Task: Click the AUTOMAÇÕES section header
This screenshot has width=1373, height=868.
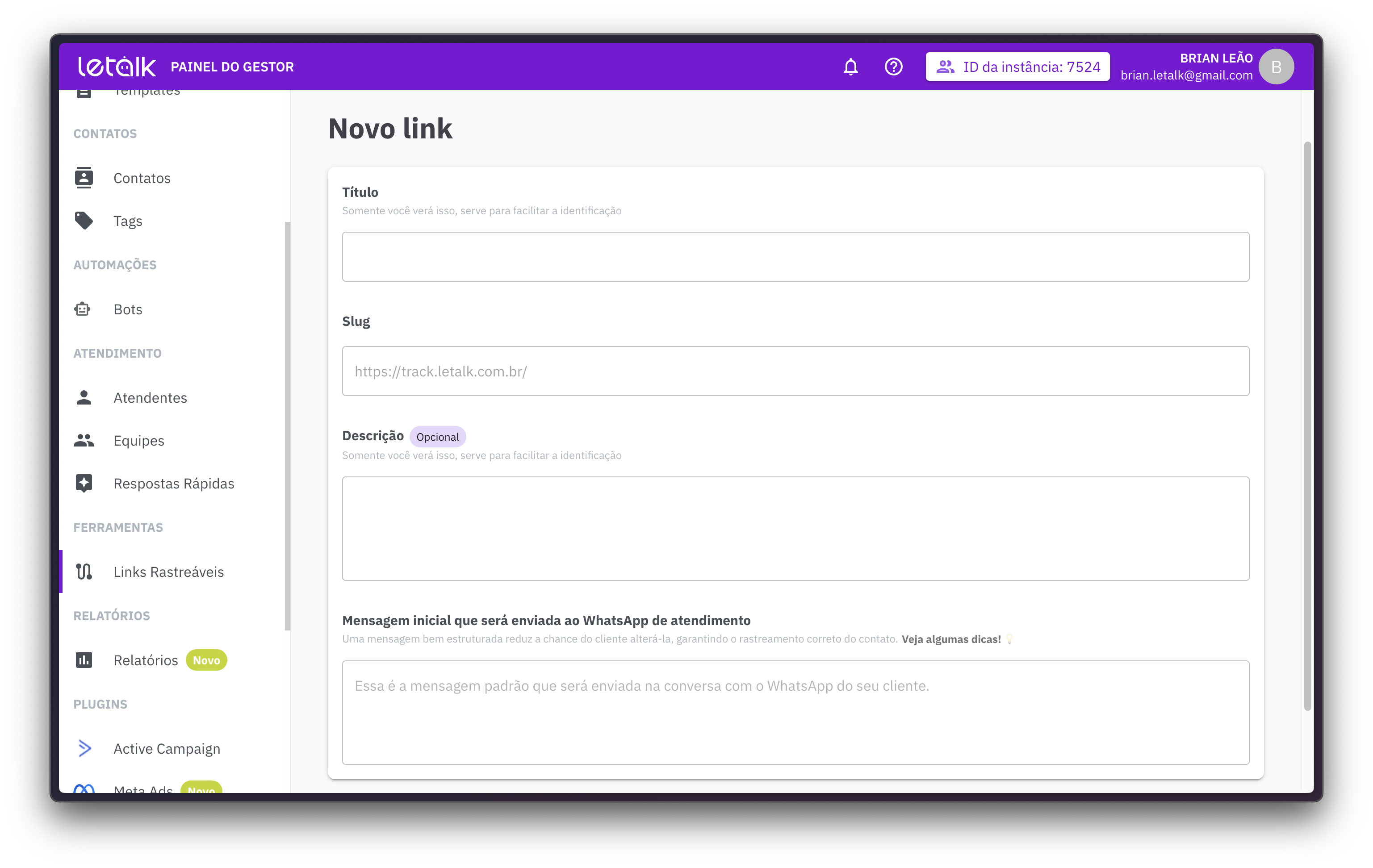Action: pyautogui.click(x=115, y=264)
